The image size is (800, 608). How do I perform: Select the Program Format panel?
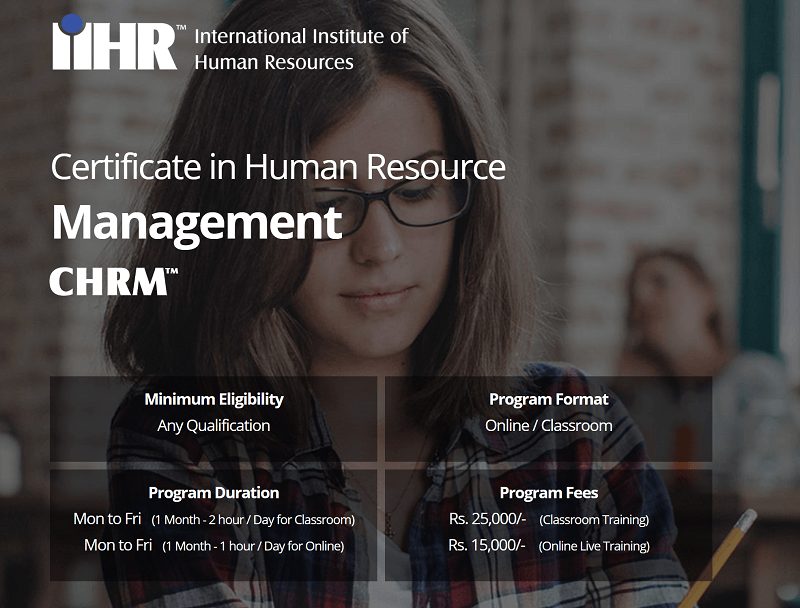pyautogui.click(x=548, y=398)
